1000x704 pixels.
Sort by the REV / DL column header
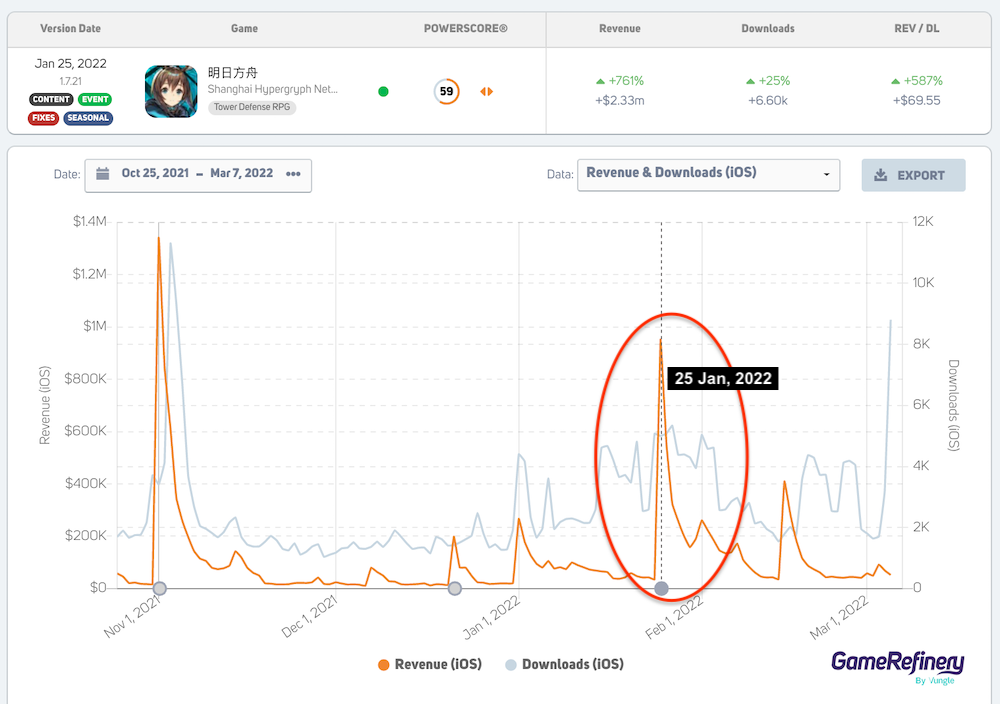click(916, 28)
